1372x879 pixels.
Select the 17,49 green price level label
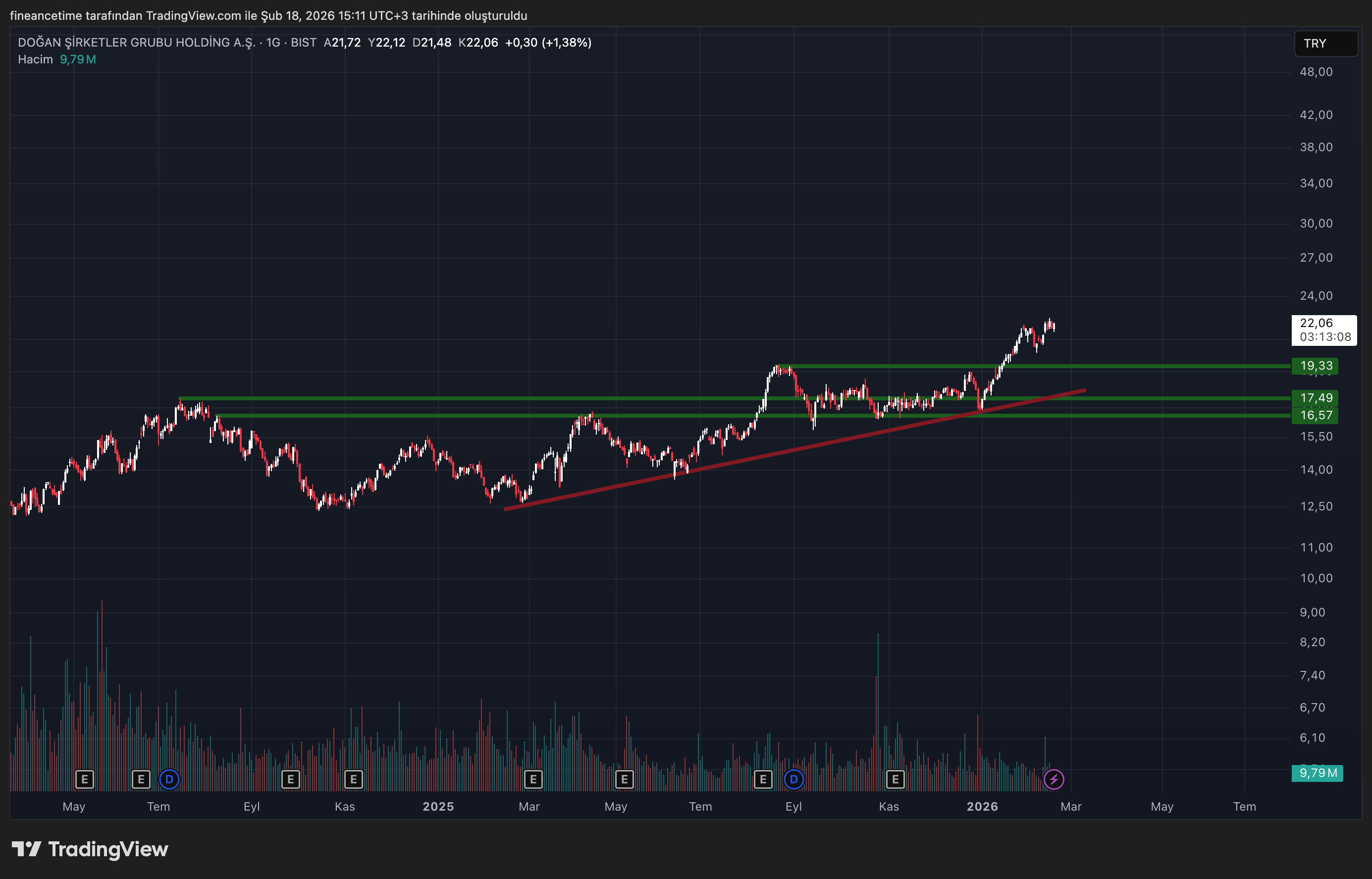coord(1315,398)
